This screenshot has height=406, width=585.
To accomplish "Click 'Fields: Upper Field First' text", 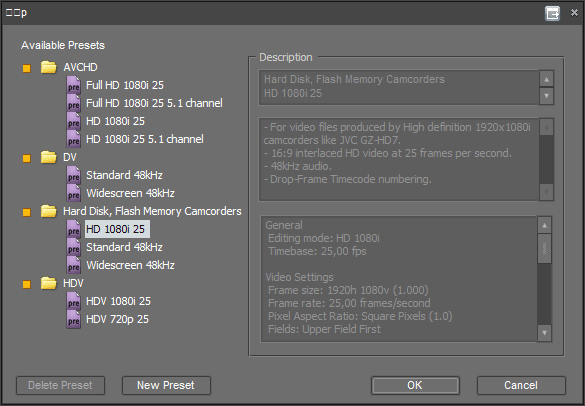I will [x=324, y=329].
